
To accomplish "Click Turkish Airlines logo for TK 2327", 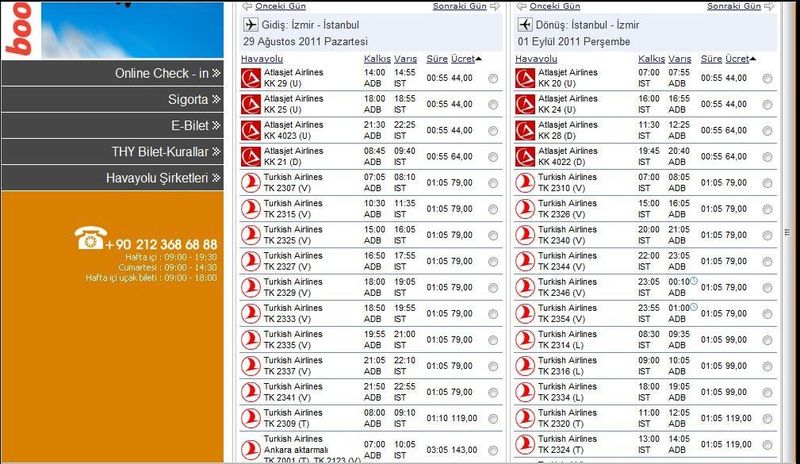I will coord(251,261).
